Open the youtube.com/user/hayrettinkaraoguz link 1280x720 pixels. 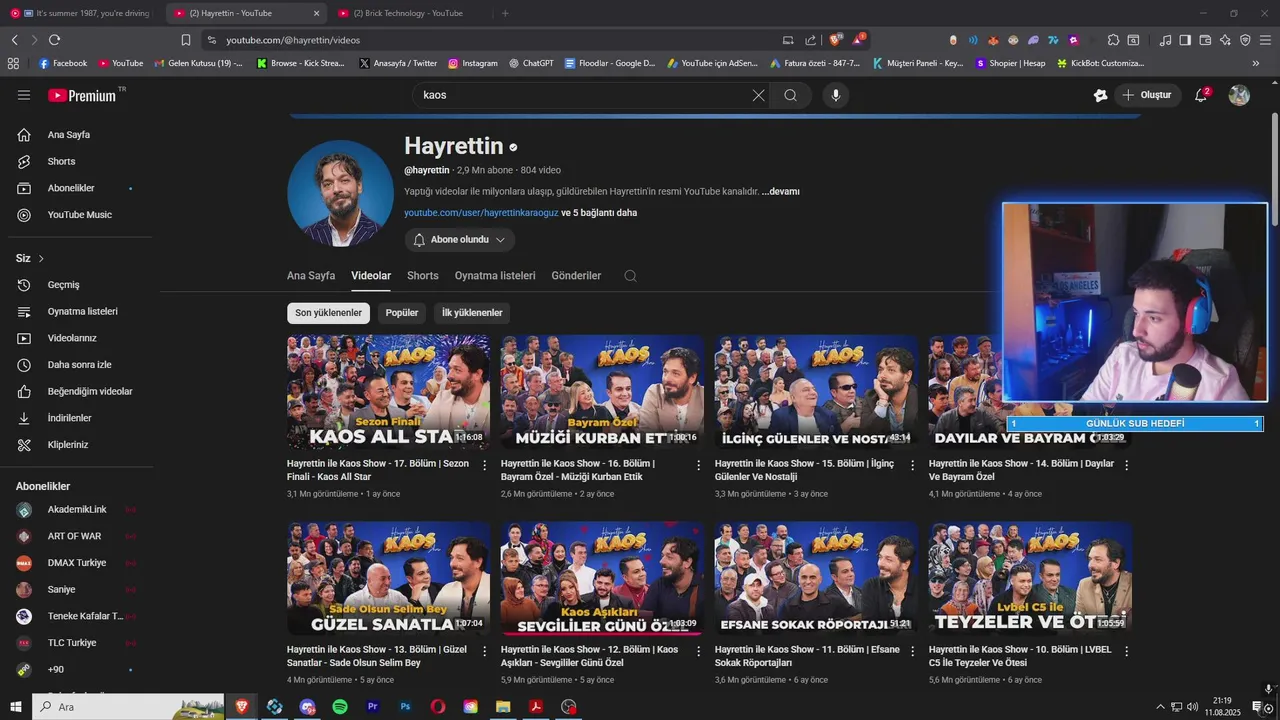tap(481, 213)
